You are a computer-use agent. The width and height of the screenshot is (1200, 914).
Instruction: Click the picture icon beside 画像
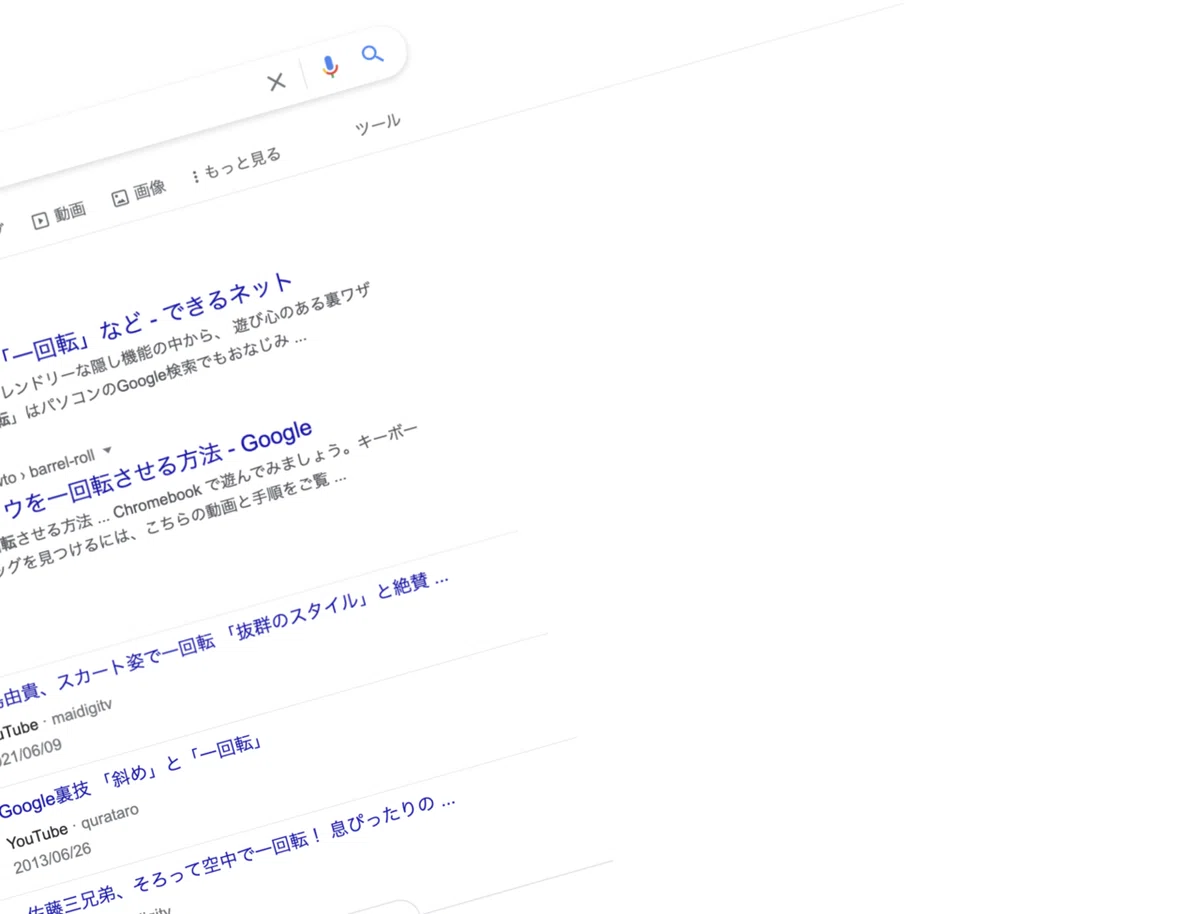point(120,198)
